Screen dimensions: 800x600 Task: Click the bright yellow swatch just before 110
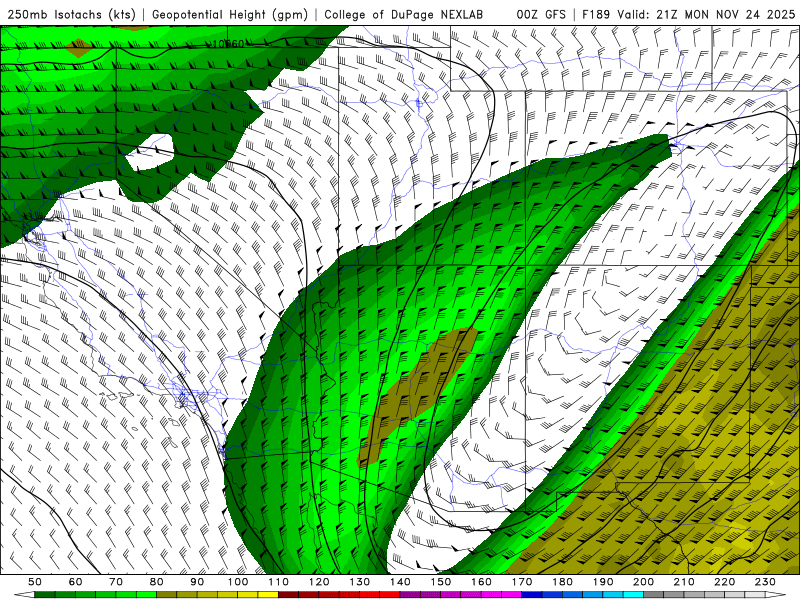(268, 595)
